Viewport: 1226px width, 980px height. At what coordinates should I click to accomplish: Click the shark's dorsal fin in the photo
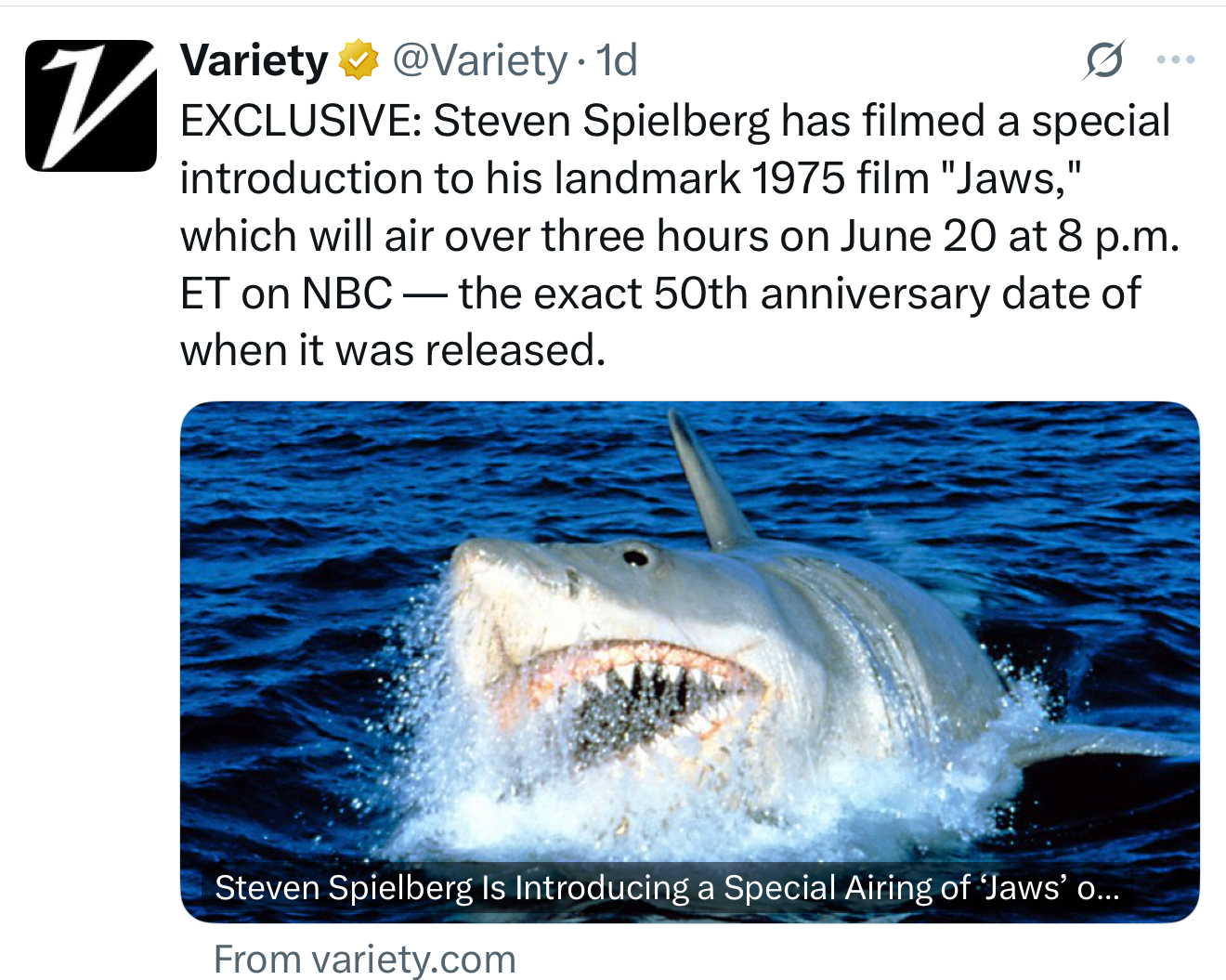708,483
